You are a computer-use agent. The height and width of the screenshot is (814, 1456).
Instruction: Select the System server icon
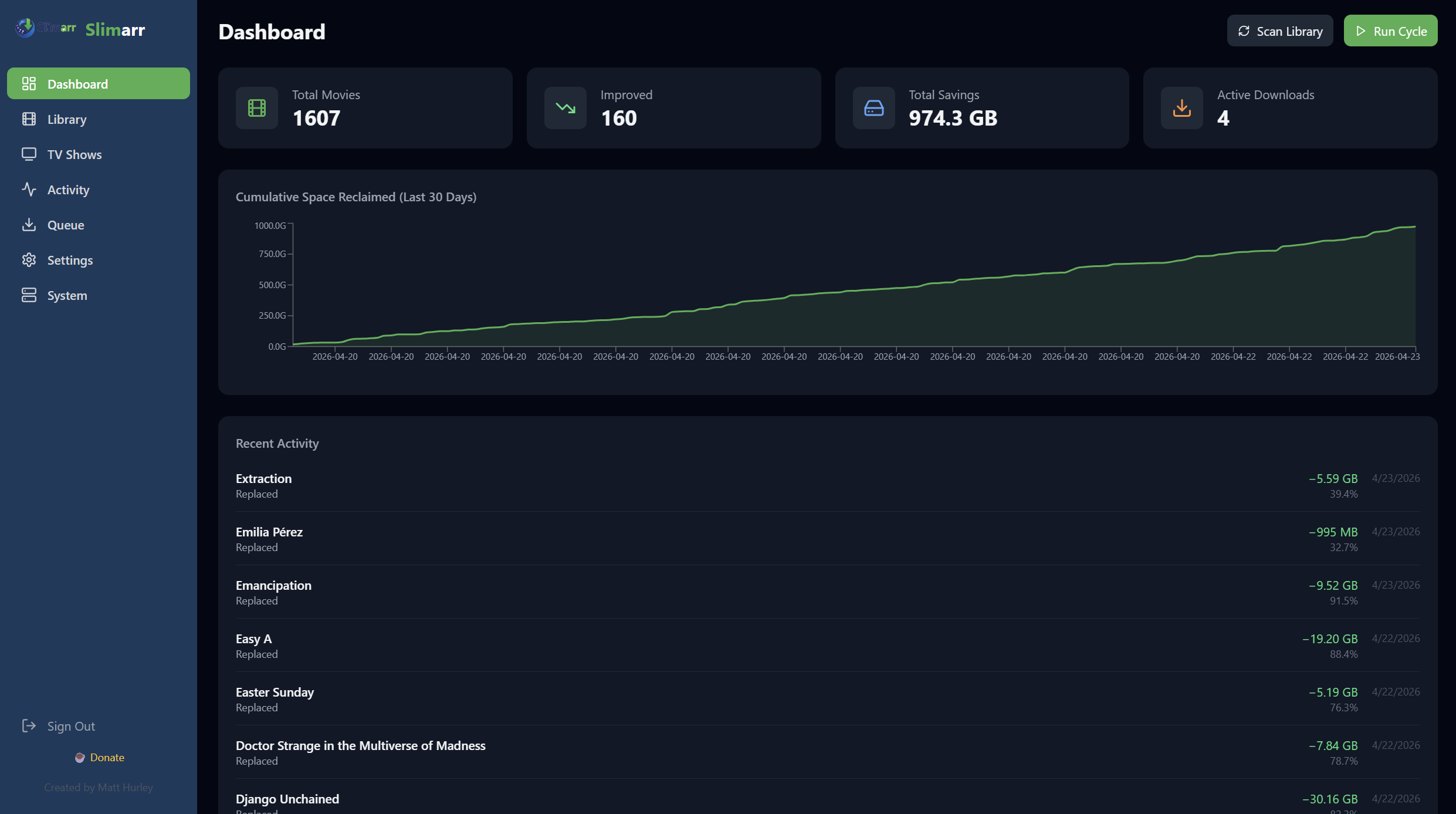coord(29,295)
